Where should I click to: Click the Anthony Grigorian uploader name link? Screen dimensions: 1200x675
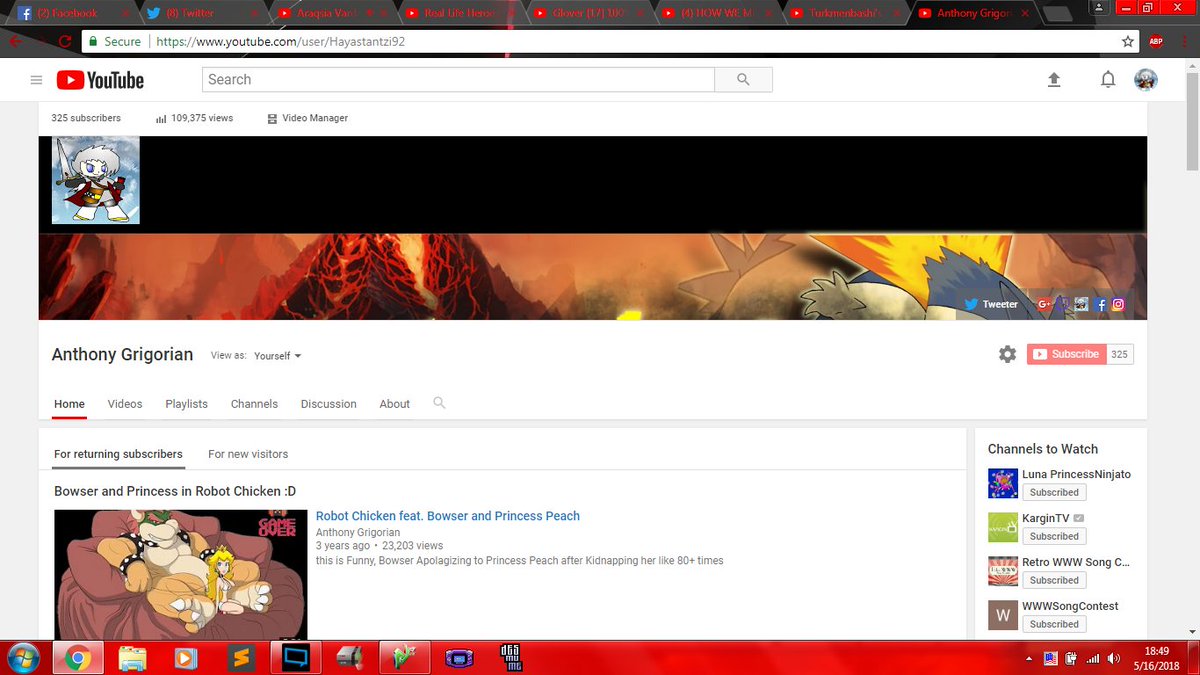click(358, 533)
